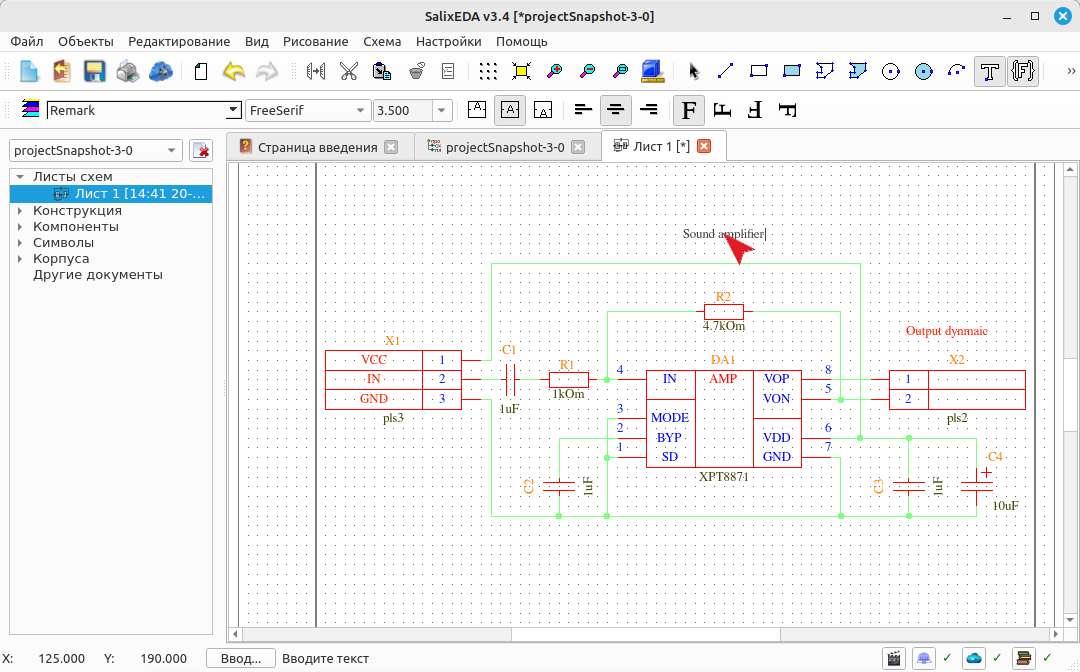This screenshot has width=1080, height=672.
Task: Toggle centered text alignment
Action: click(615, 109)
